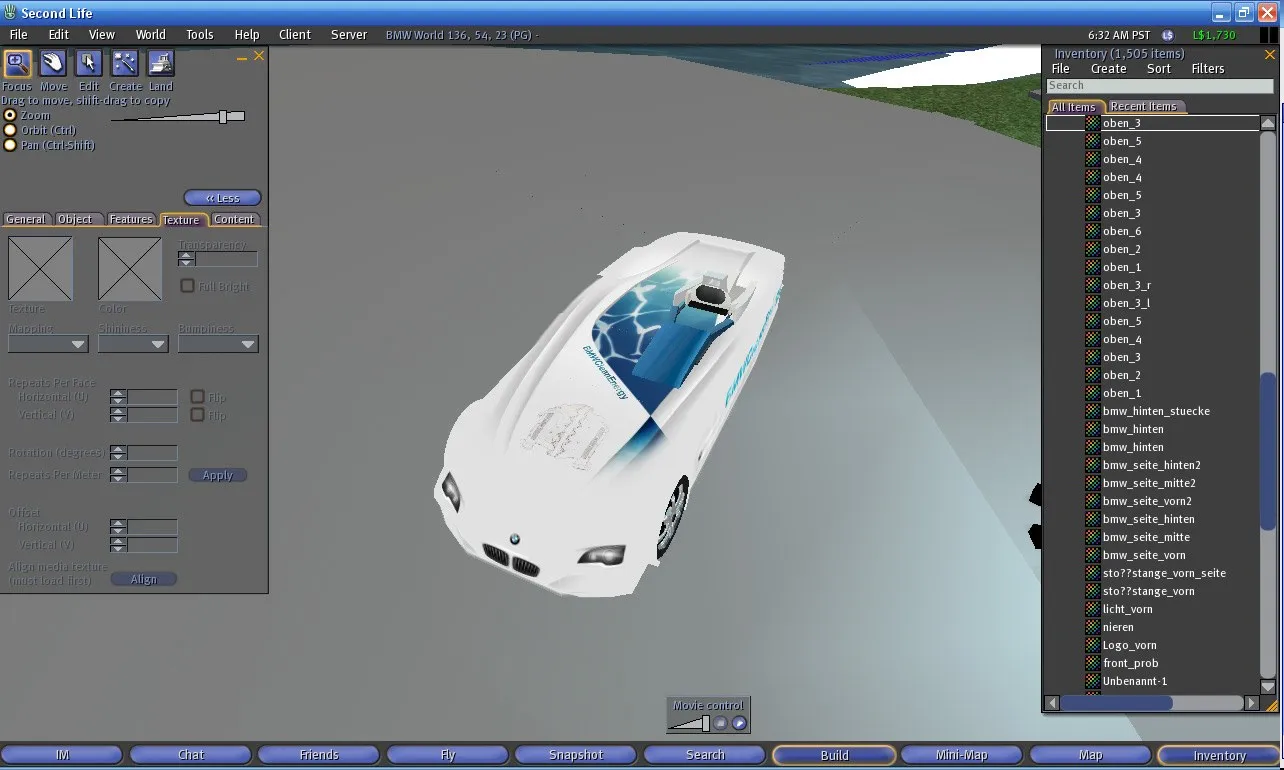Open the Color swatch picker
This screenshot has width=1284, height=770.
click(130, 269)
